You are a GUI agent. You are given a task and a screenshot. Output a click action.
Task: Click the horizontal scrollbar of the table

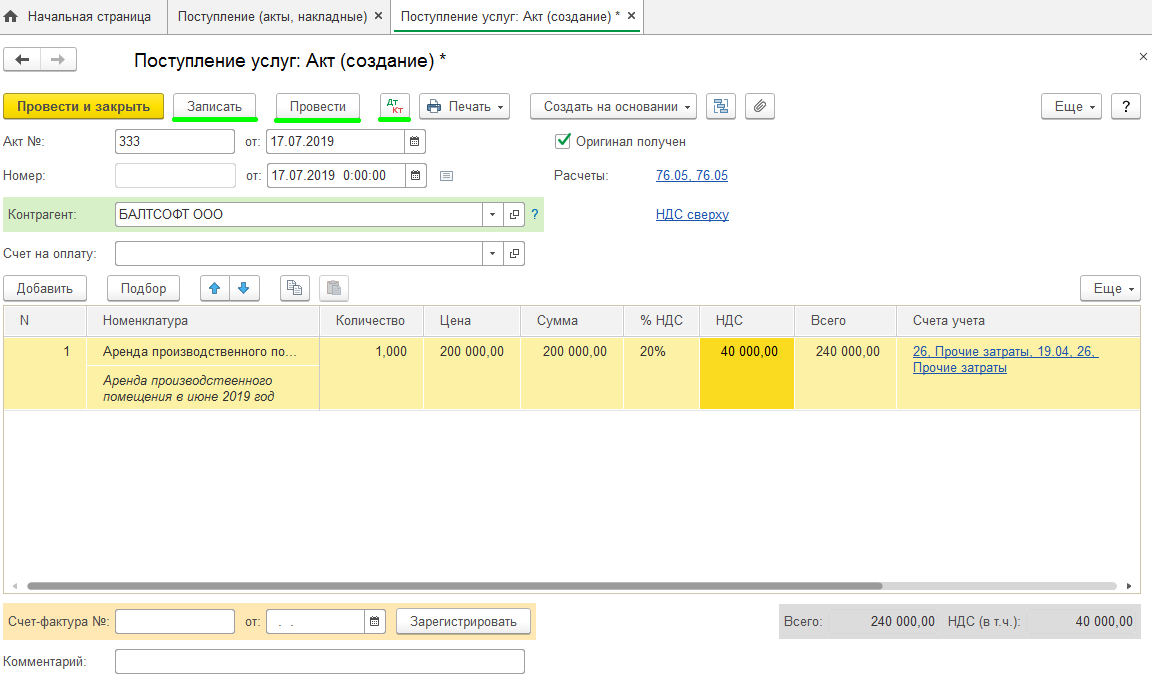(x=454, y=586)
